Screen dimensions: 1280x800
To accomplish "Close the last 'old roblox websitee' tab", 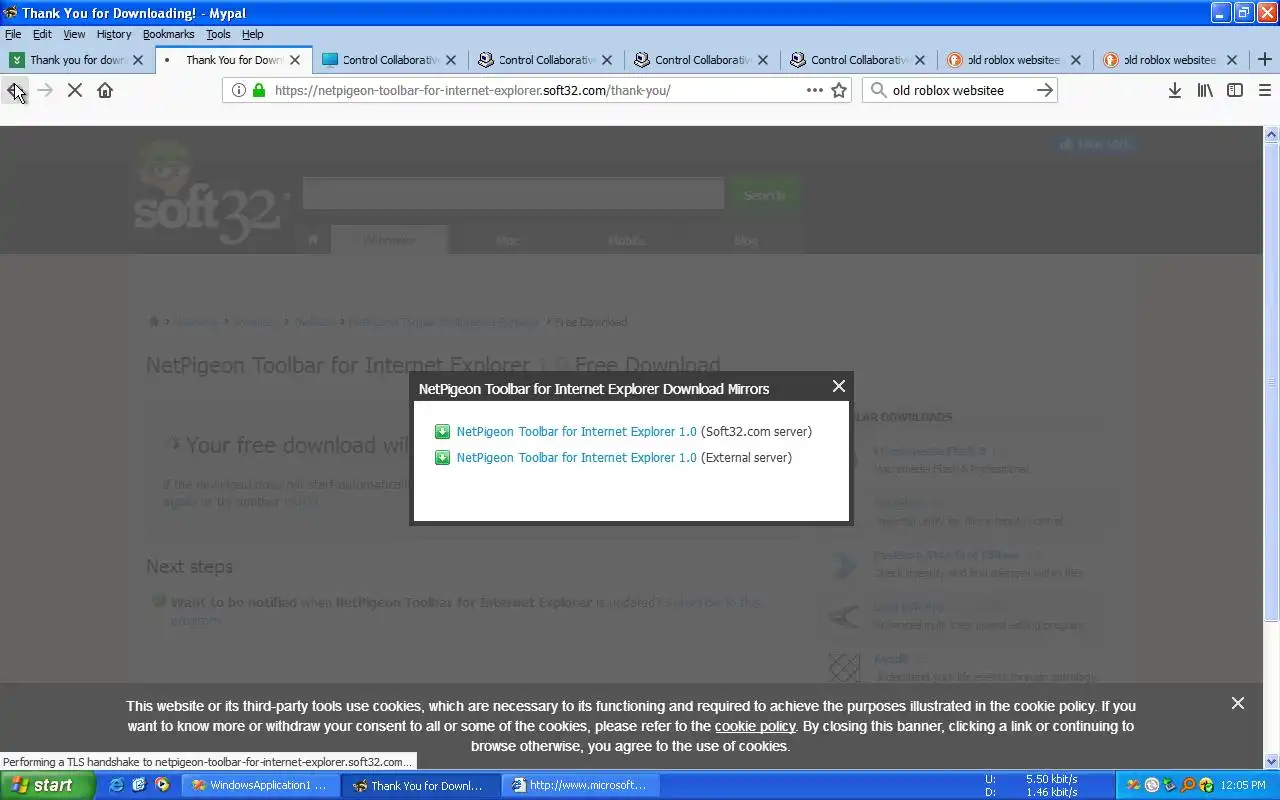I will tap(1232, 60).
